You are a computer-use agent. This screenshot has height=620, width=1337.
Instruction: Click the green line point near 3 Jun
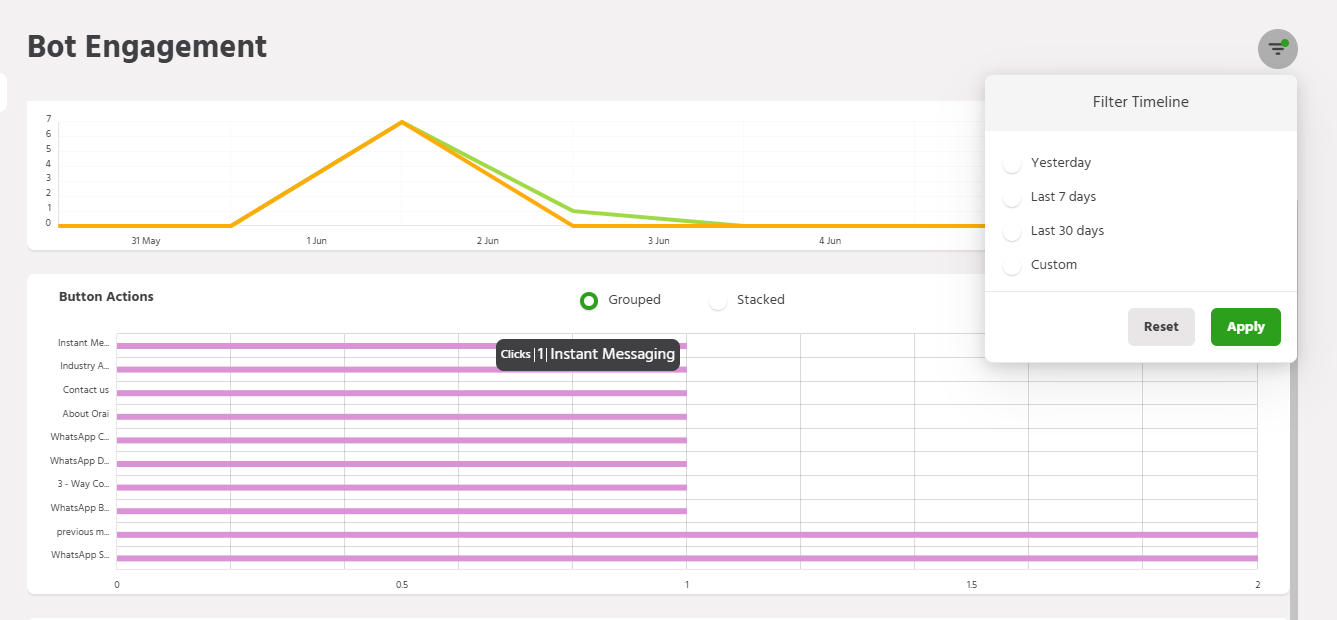click(x=573, y=211)
